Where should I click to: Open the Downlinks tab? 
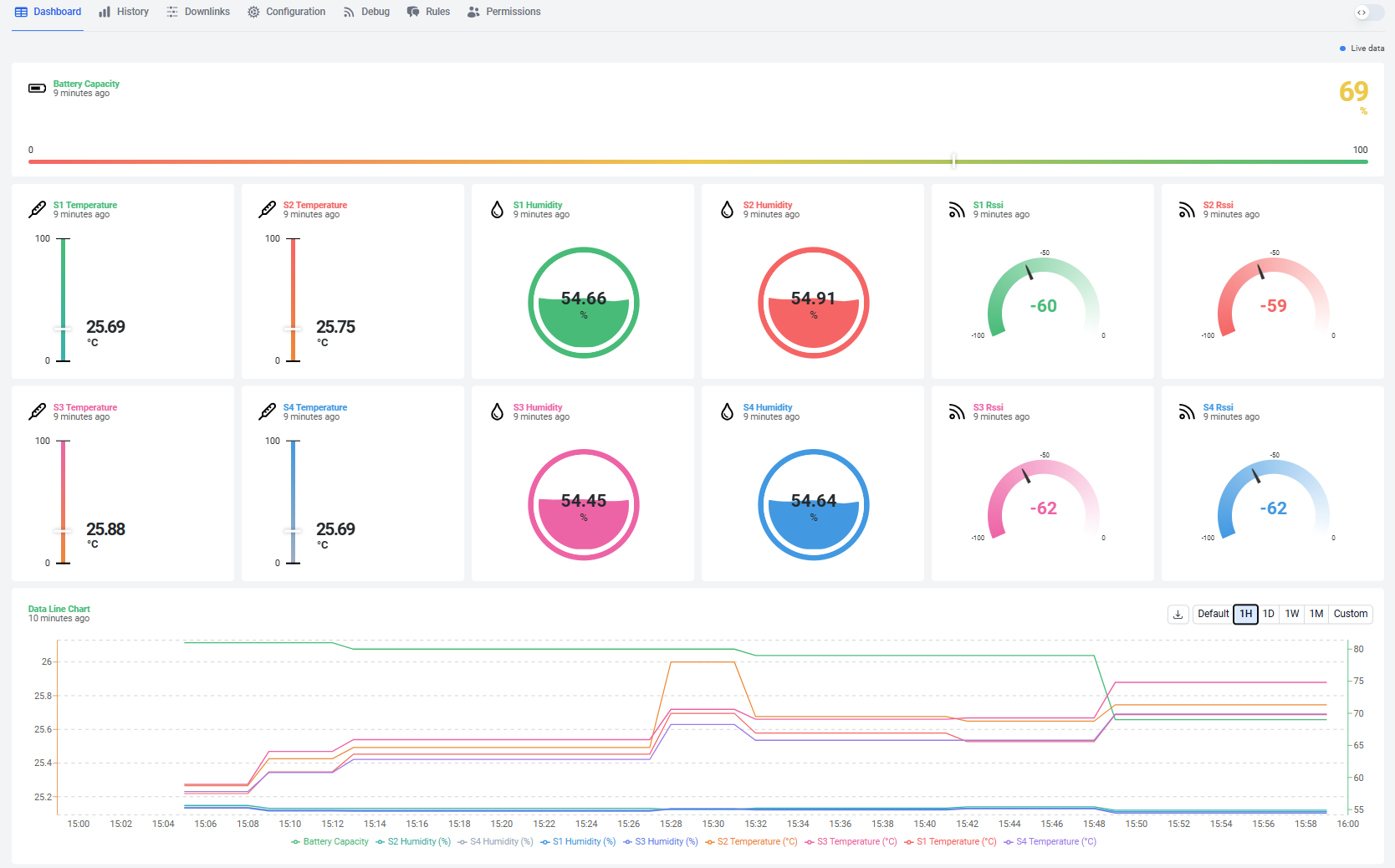tap(198, 12)
